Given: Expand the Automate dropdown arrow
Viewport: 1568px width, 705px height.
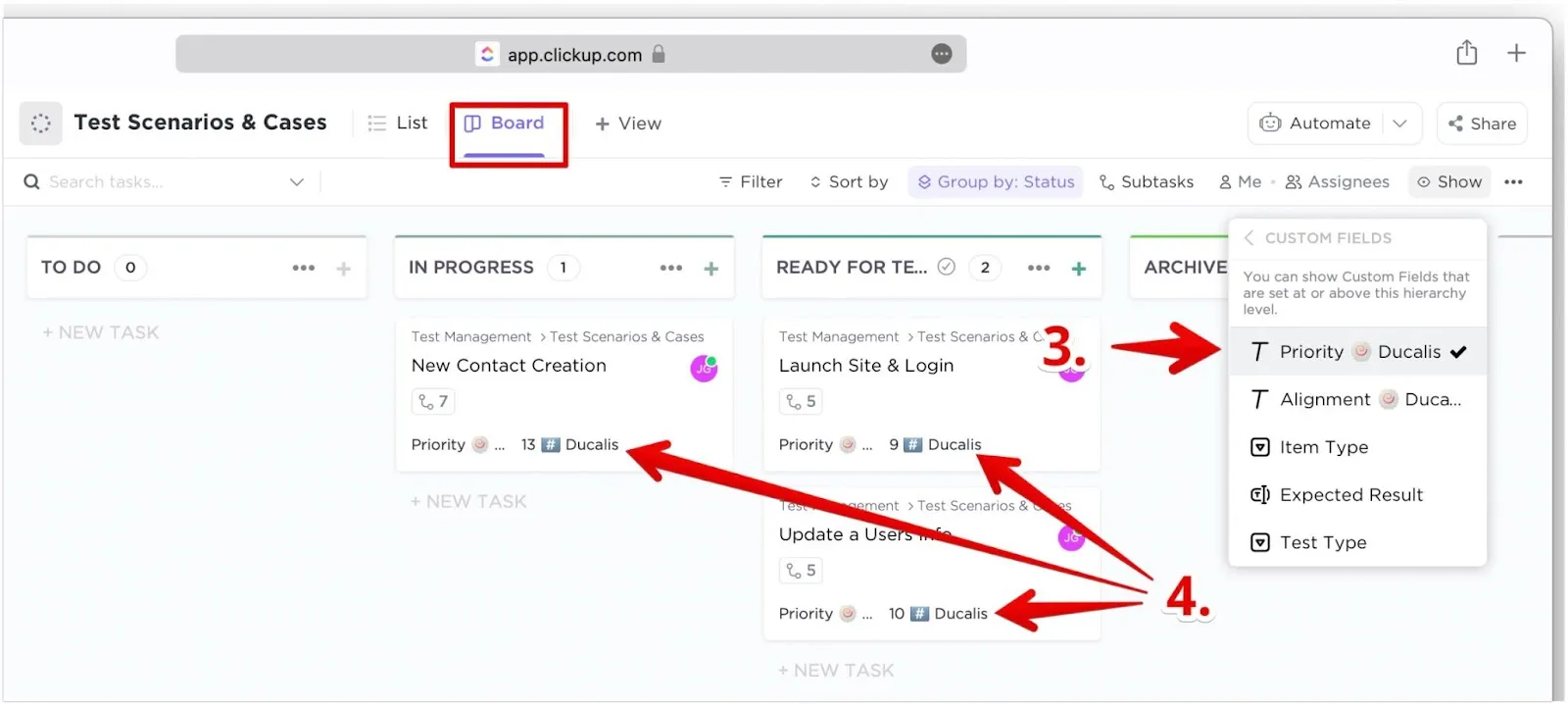Looking at the screenshot, I should pos(1399,124).
